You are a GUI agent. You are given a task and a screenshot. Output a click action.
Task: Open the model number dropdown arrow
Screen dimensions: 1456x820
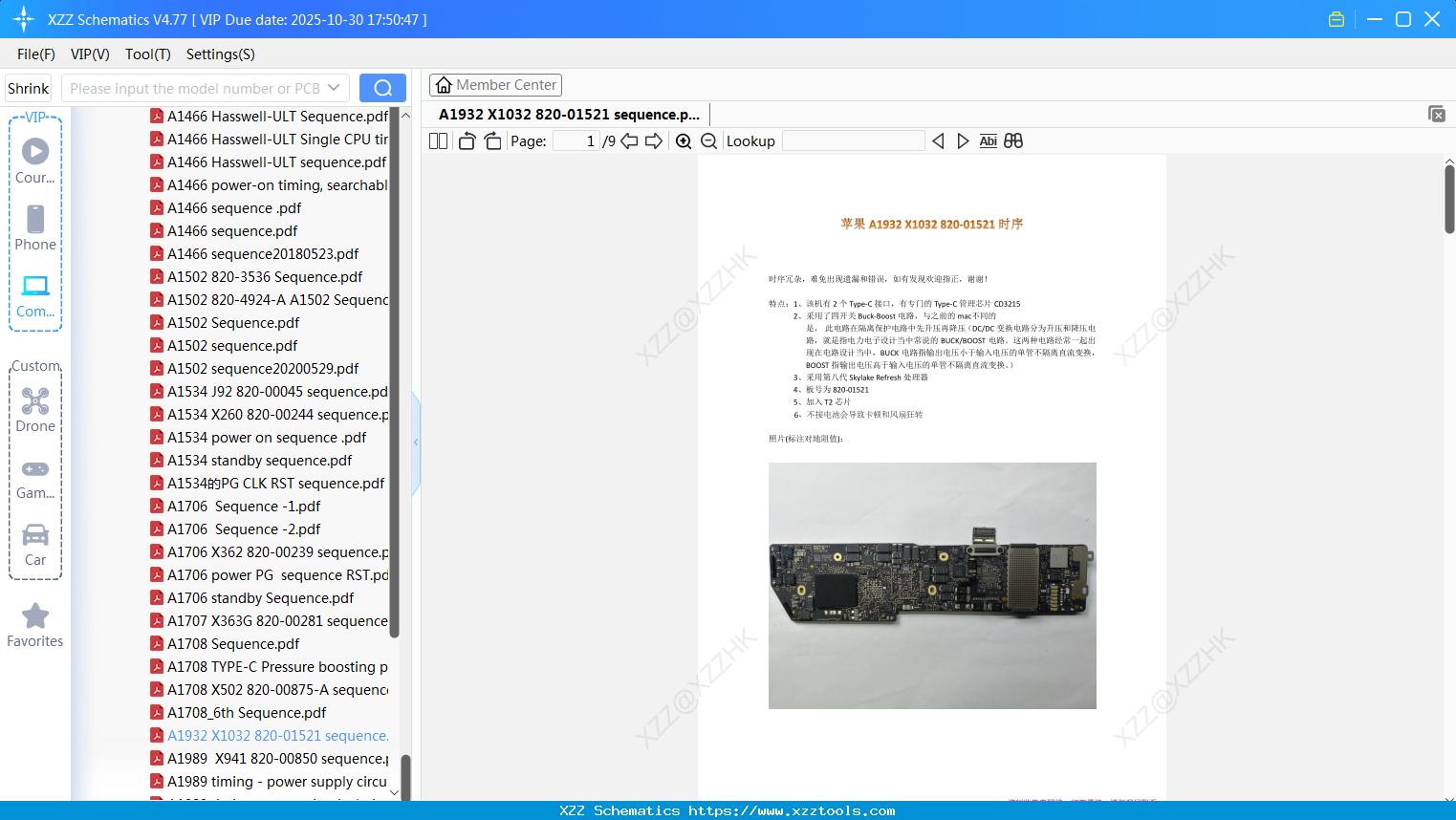334,88
